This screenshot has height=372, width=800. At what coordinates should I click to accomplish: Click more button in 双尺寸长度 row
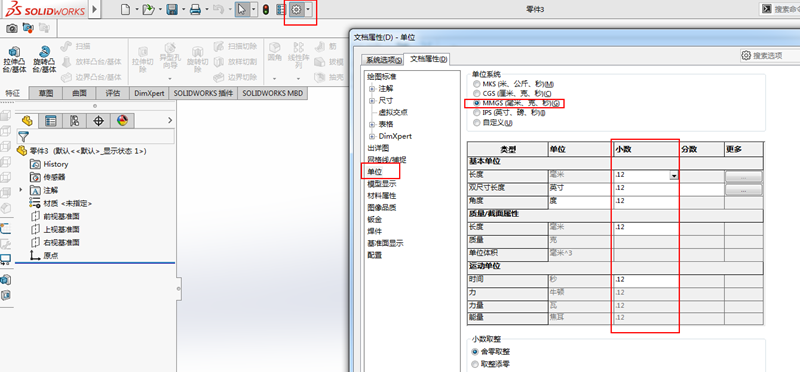pyautogui.click(x=743, y=190)
